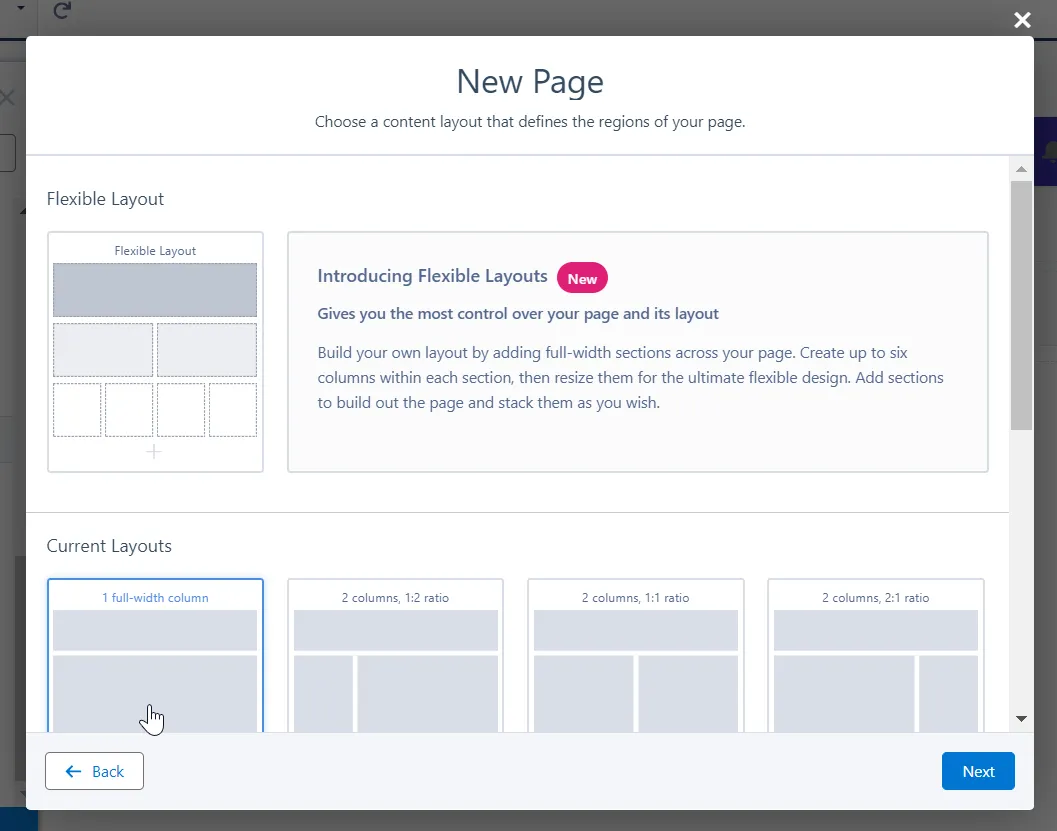This screenshot has width=1057, height=831.
Task: Click the Current Layouts section heading
Action: pyautogui.click(x=109, y=546)
